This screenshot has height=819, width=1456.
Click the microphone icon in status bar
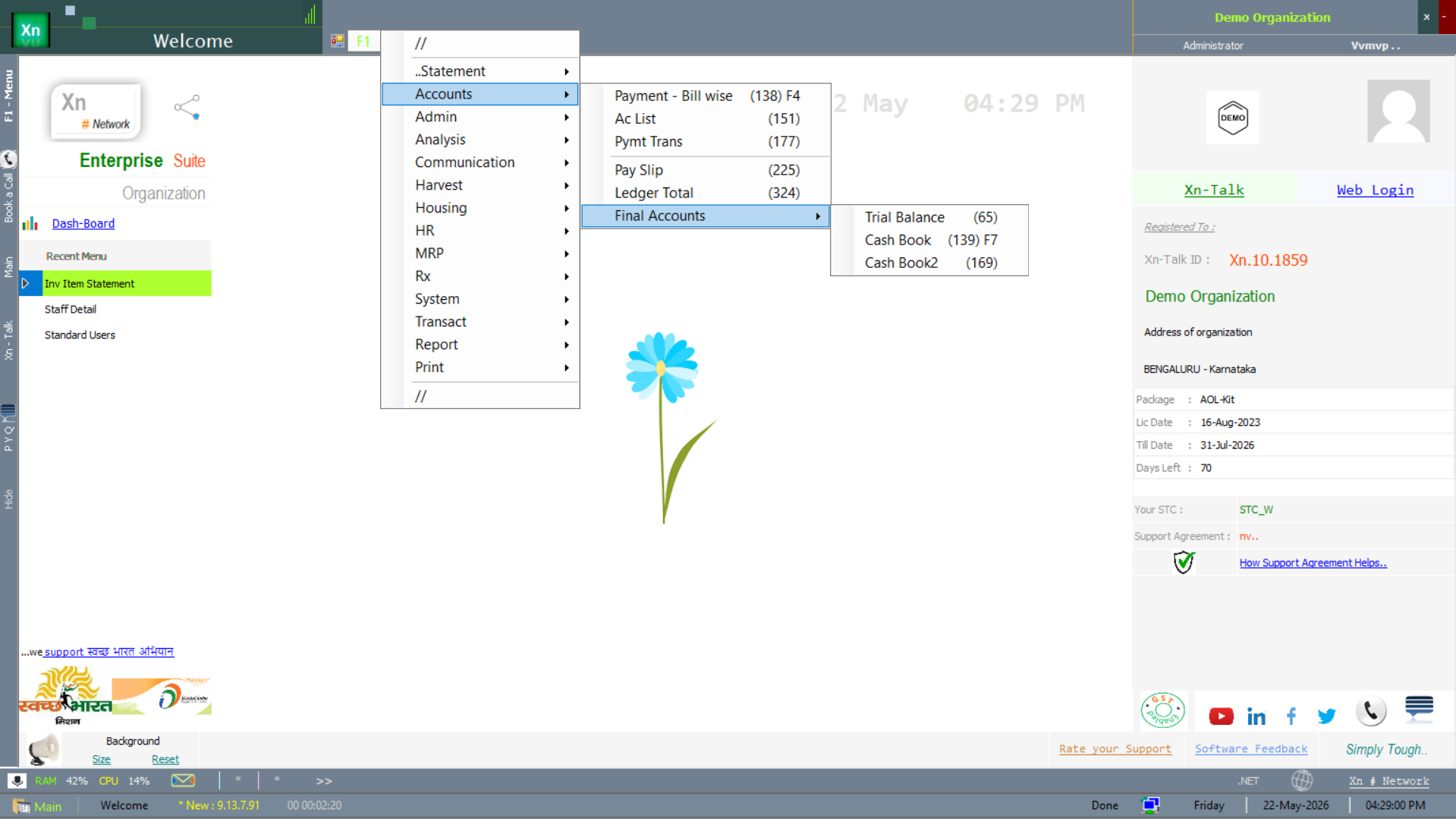tap(17, 780)
